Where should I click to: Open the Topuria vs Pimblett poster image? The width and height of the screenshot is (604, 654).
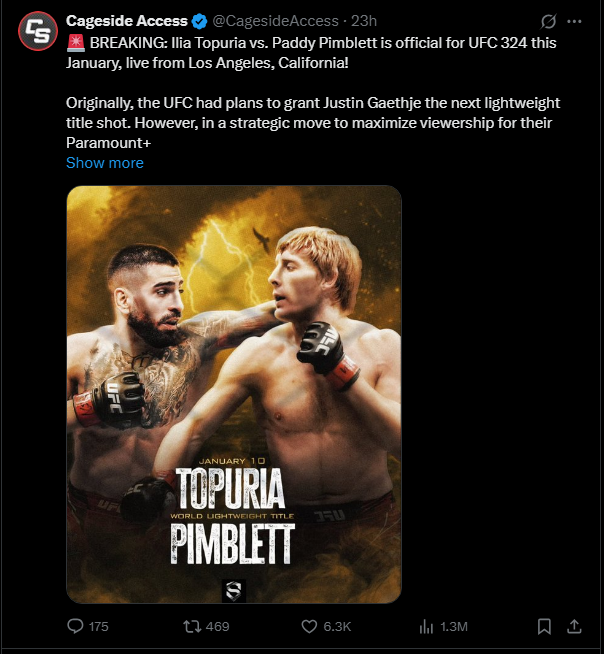(x=233, y=394)
